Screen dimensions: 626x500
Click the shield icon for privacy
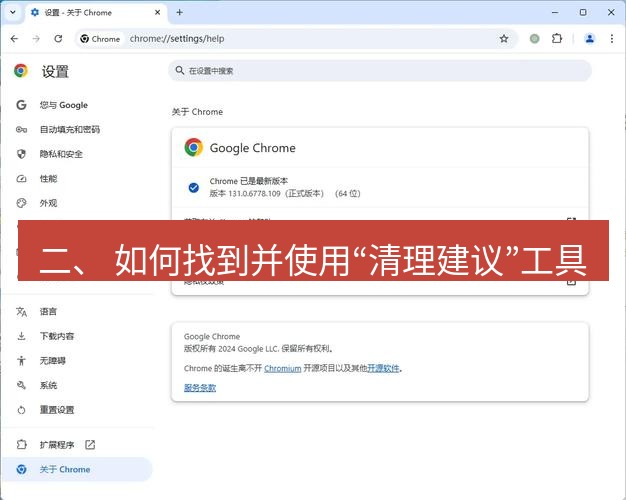pos(21,154)
